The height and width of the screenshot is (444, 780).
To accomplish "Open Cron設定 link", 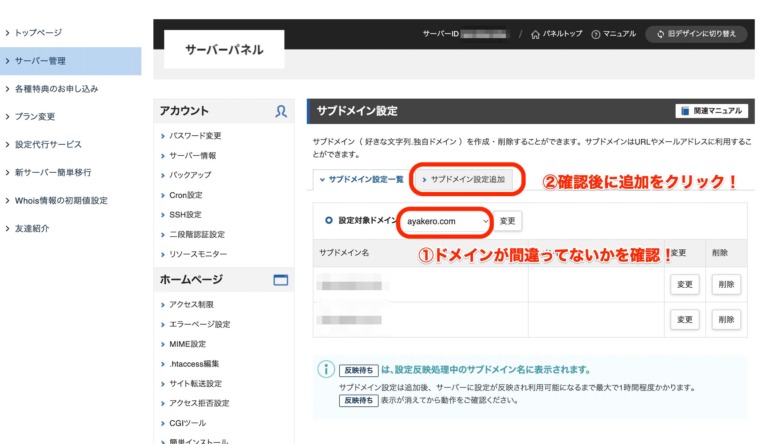I will 185,195.
